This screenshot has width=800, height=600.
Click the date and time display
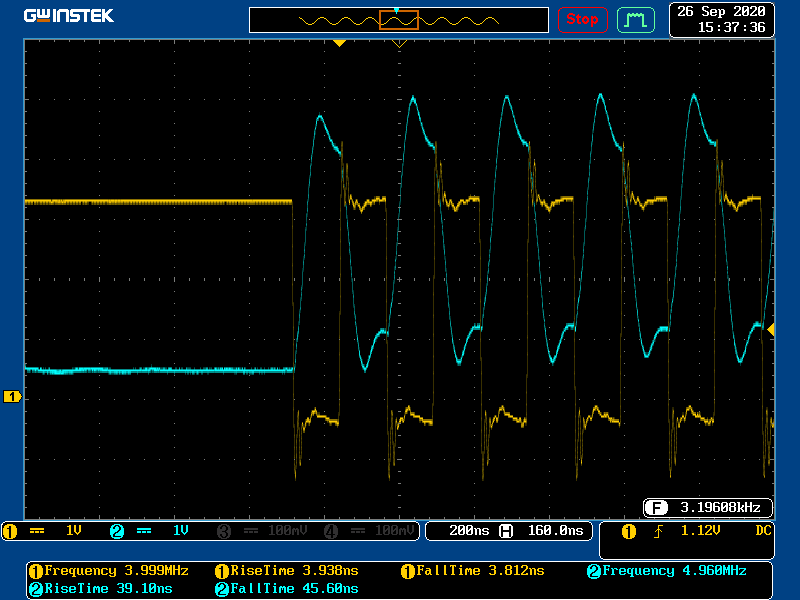[721, 19]
